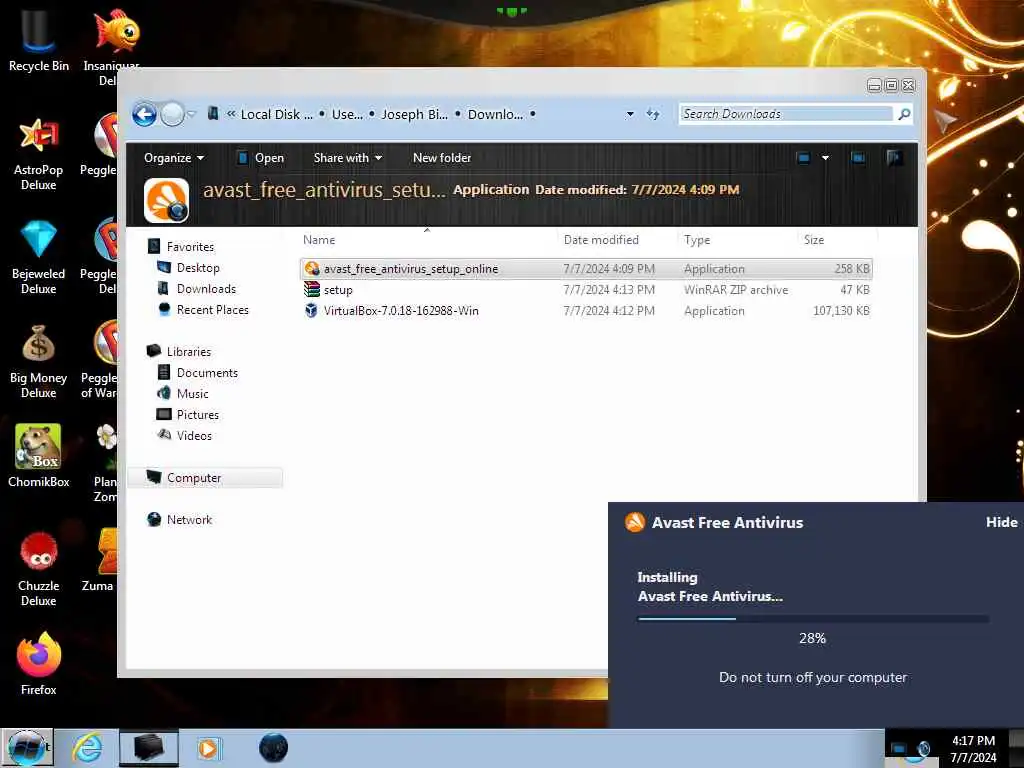Click New folder in the toolbar

(x=441, y=157)
